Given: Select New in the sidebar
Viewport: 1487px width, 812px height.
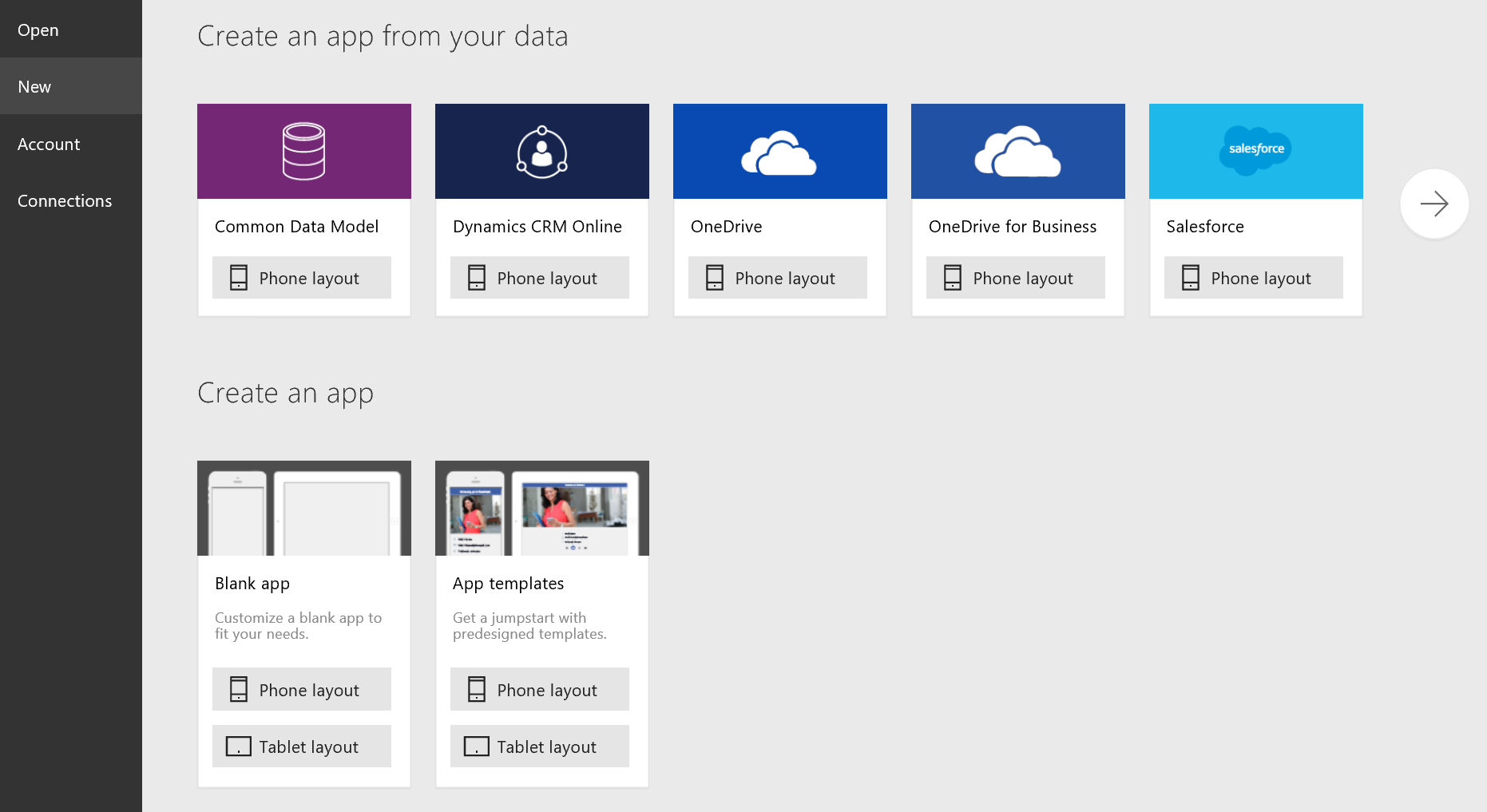Looking at the screenshot, I should coord(71,86).
